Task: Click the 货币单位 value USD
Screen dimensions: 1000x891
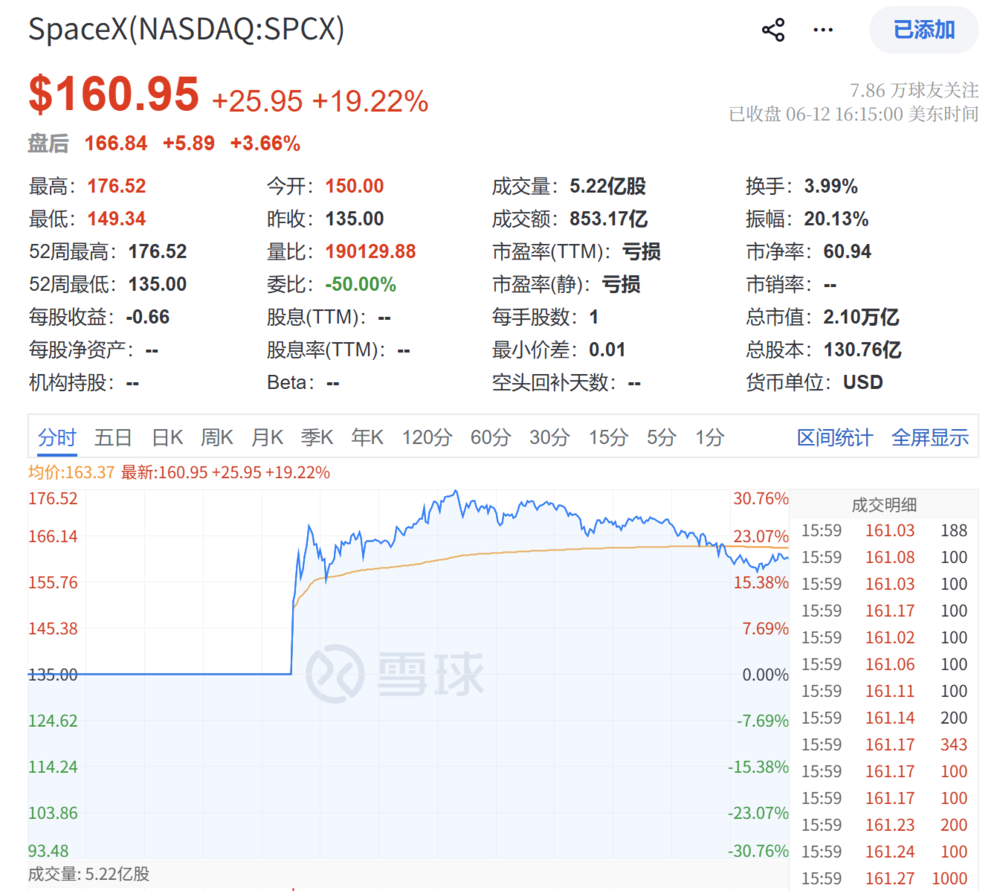Action: (x=863, y=382)
